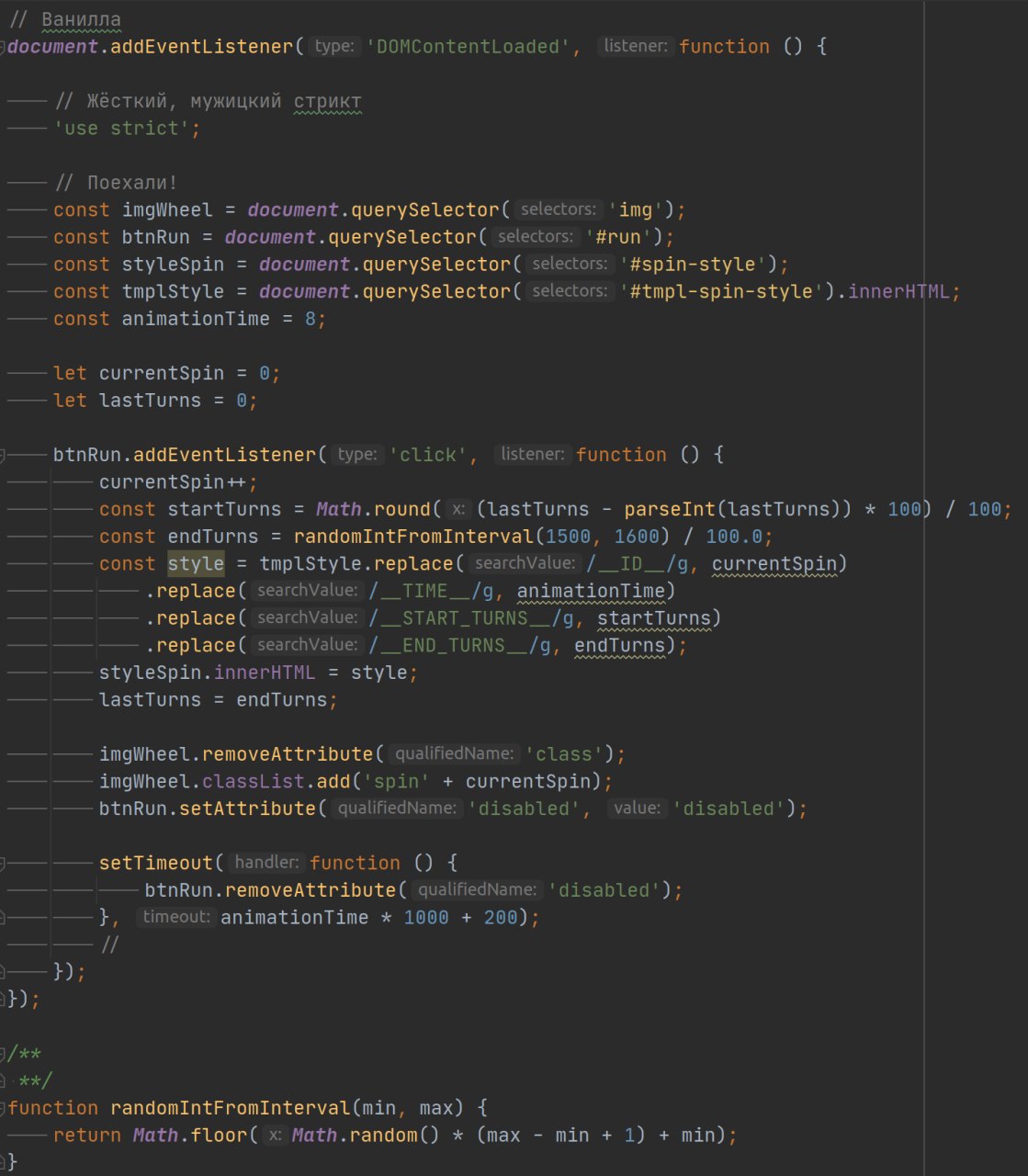Click the 'use strict' string
This screenshot has width=1028, height=1176.
[x=122, y=129]
